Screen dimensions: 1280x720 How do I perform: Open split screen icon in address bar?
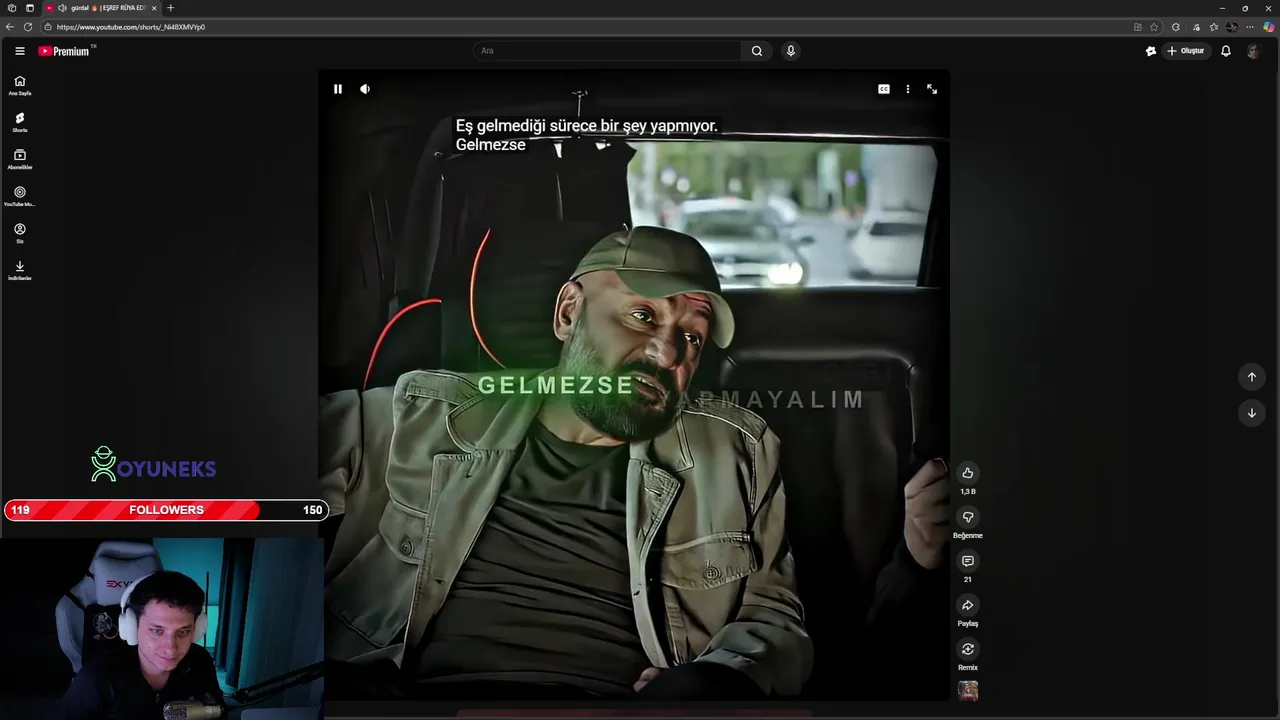[x=1138, y=27]
